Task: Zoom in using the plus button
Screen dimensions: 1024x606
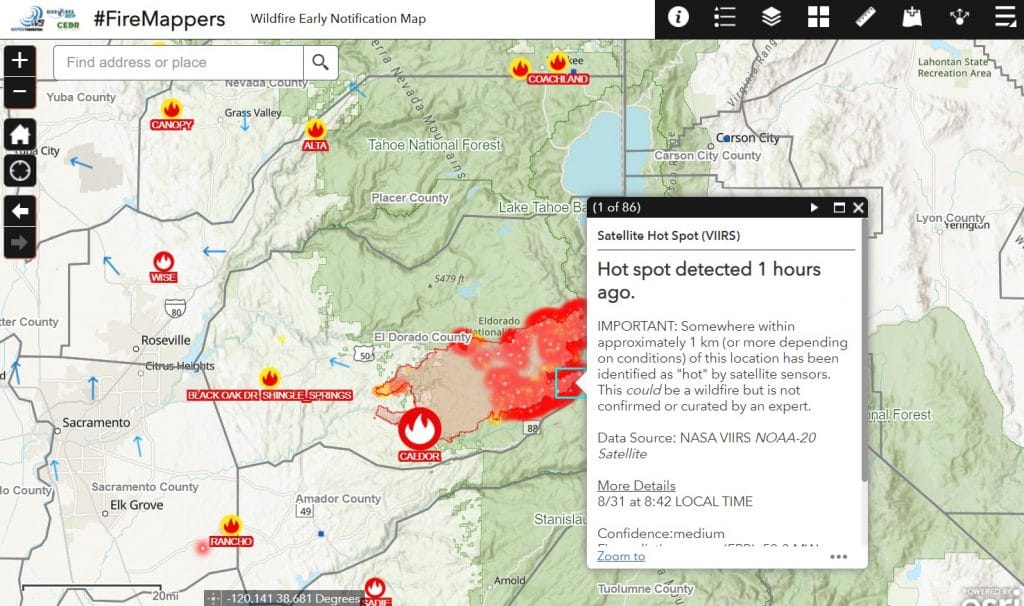Action: click(x=19, y=61)
